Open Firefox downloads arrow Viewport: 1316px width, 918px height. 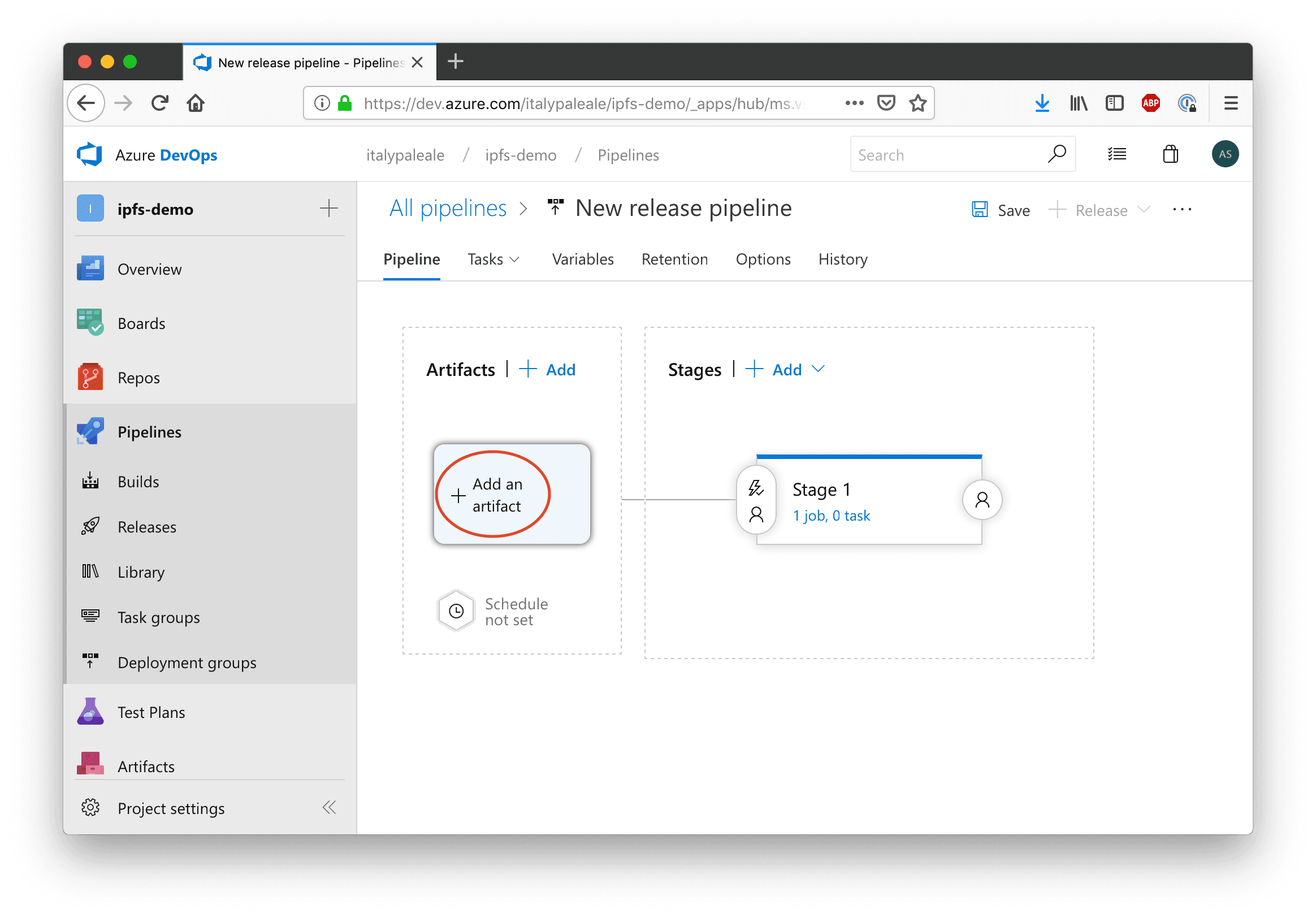[x=1042, y=103]
